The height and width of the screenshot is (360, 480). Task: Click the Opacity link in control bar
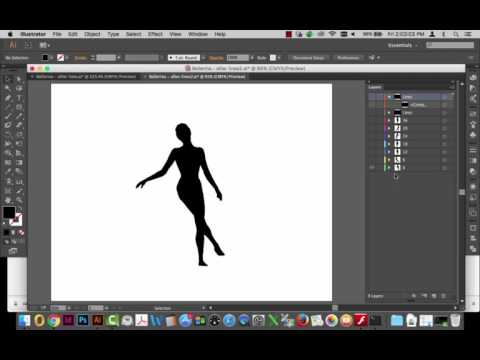click(216, 58)
